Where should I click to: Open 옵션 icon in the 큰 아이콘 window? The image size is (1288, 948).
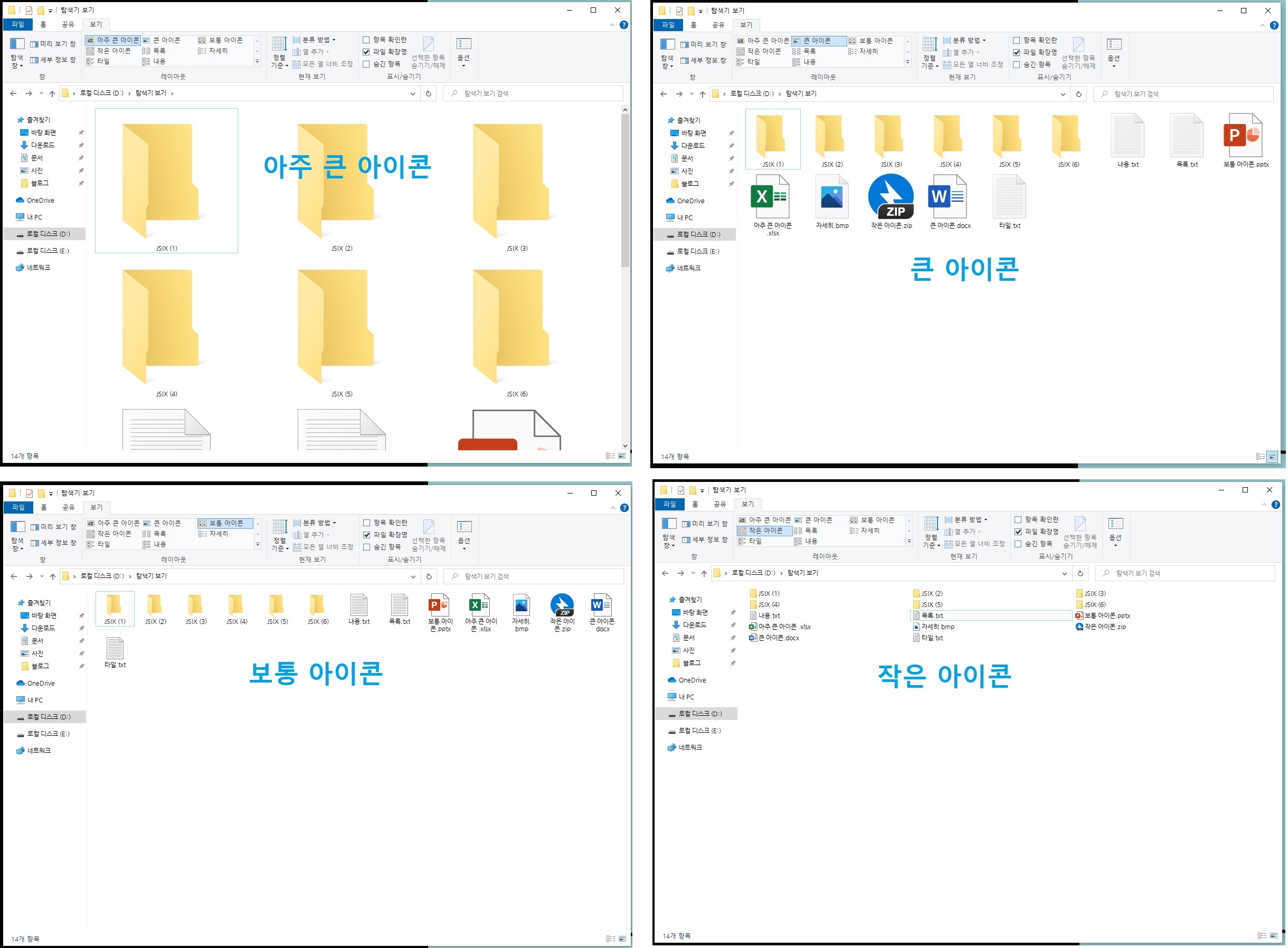(x=1114, y=51)
